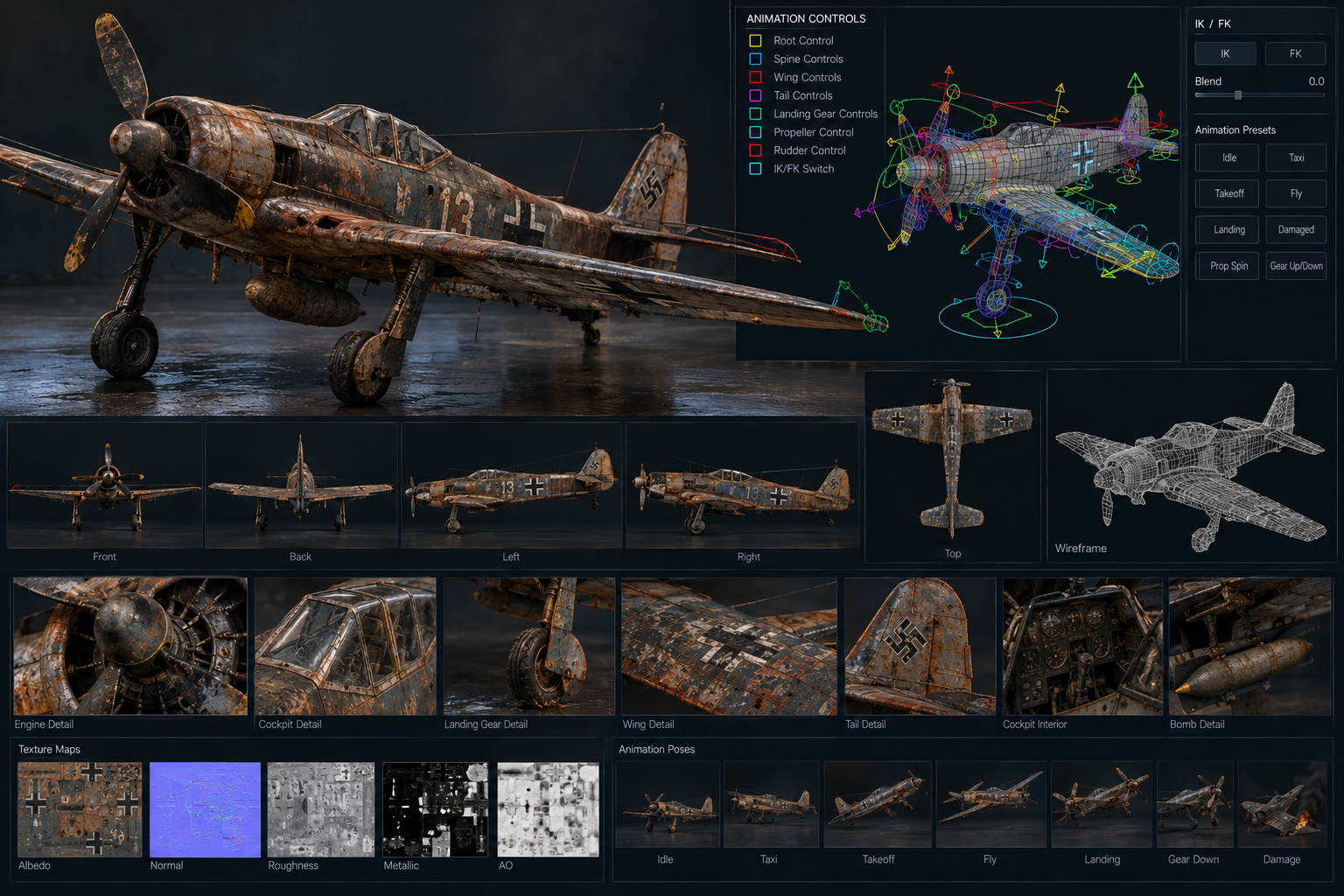
Task: Show the Wireframe preview
Action: [1191, 465]
